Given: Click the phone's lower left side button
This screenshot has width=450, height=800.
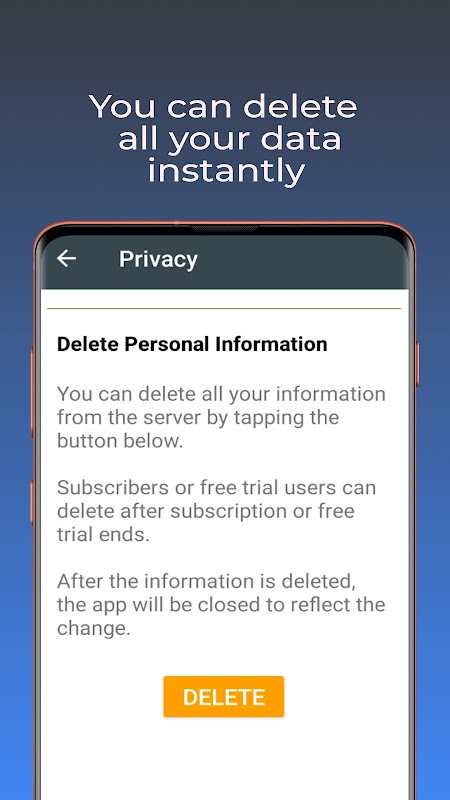Looking at the screenshot, I should (x=33, y=503).
